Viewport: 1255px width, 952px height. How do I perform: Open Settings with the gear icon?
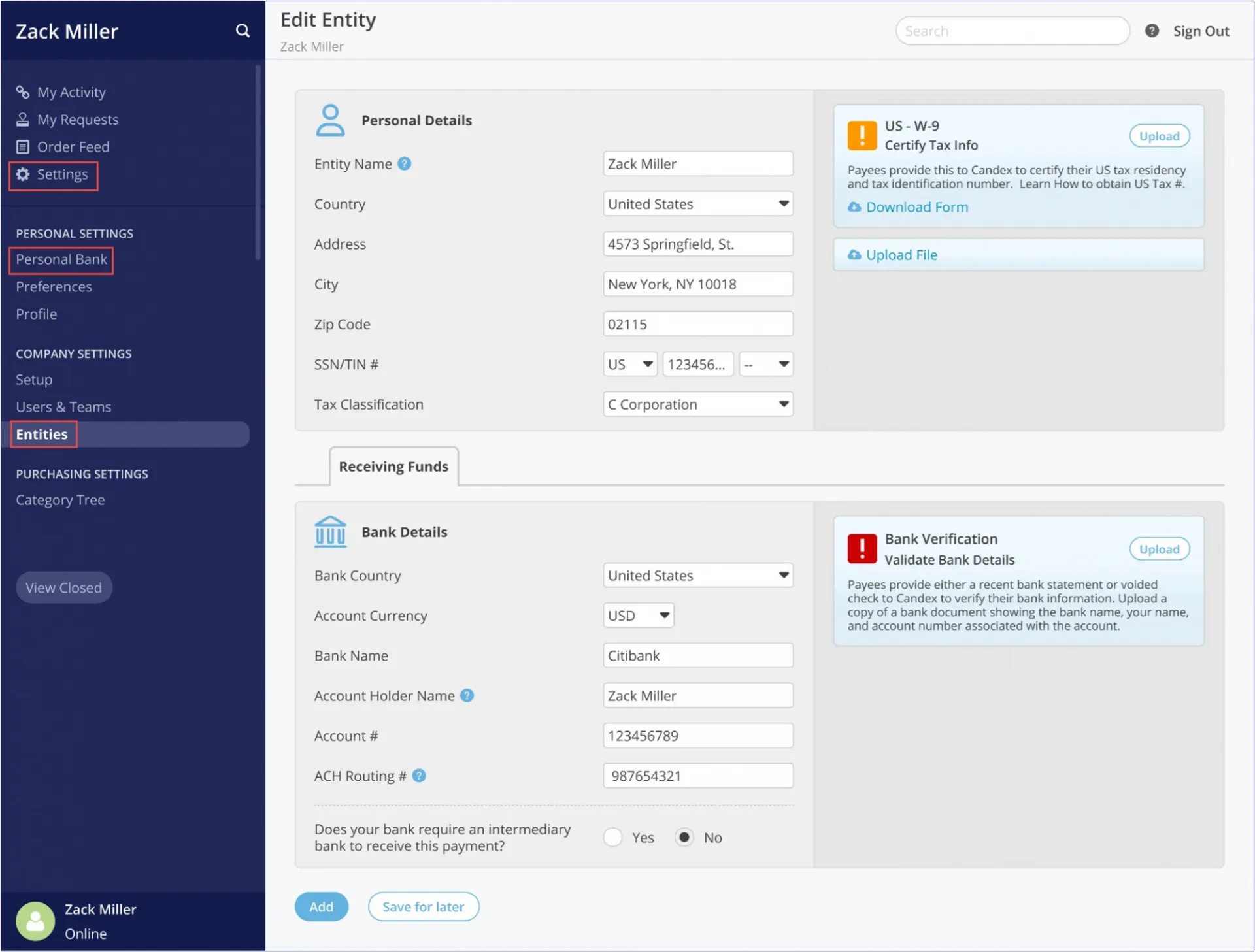pyautogui.click(x=53, y=175)
